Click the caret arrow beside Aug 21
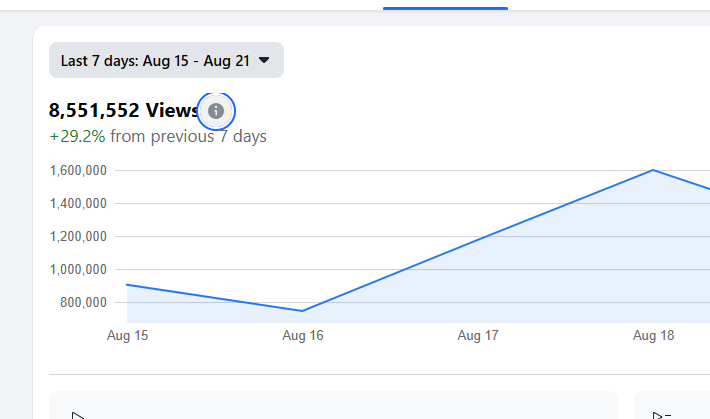The height and width of the screenshot is (419, 710). pos(264,60)
